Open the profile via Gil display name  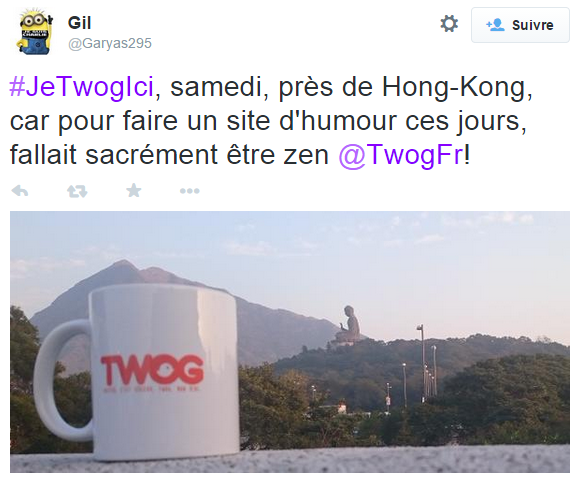coord(79,23)
